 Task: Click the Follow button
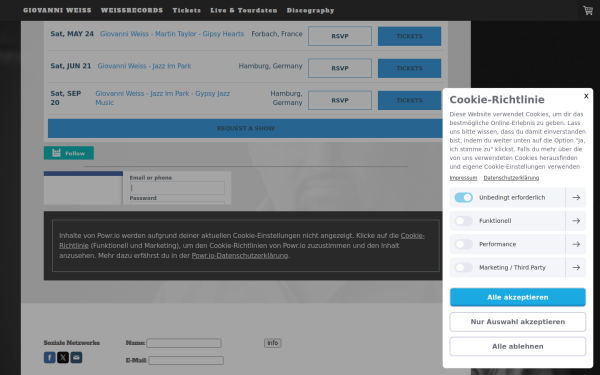69,153
